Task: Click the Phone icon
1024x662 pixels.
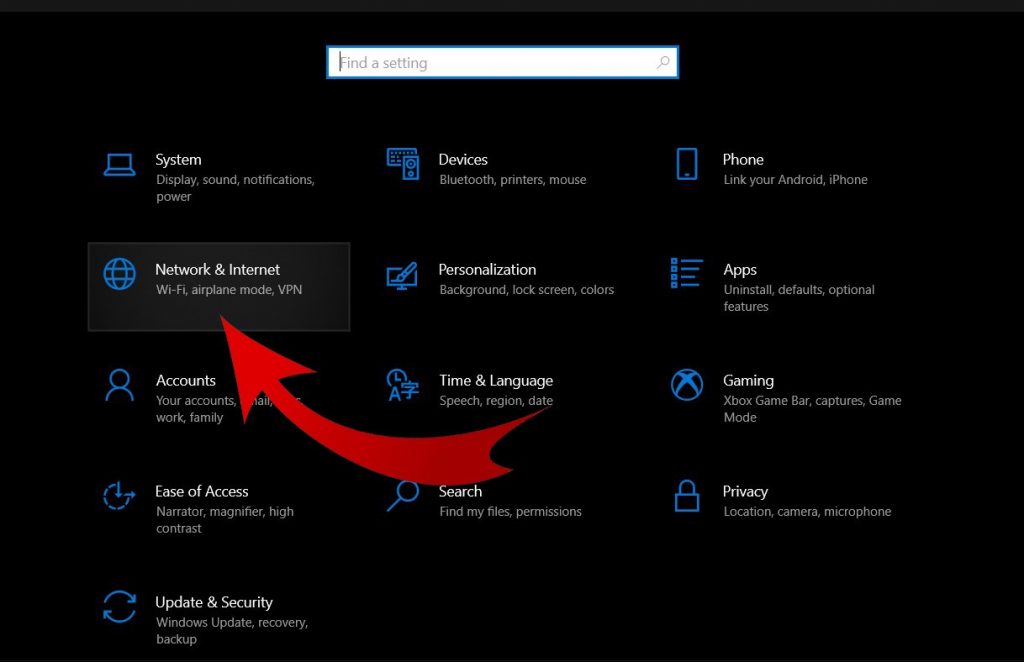Action: coord(686,164)
